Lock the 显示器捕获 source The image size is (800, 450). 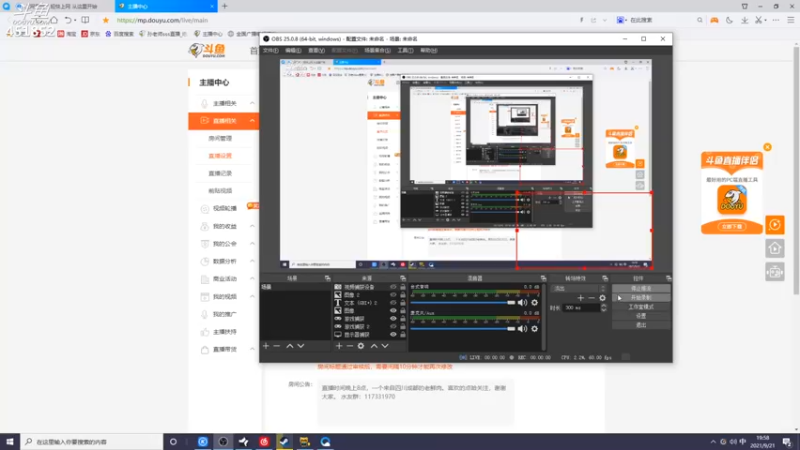pyautogui.click(x=403, y=335)
